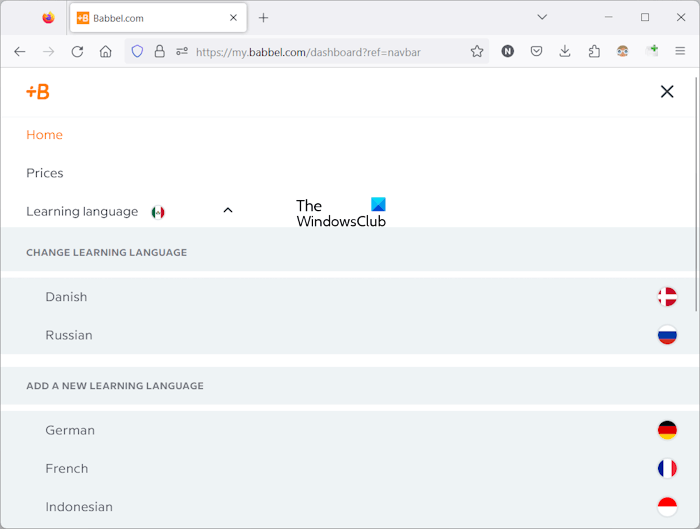Switch learning language to Russian

click(x=348, y=335)
